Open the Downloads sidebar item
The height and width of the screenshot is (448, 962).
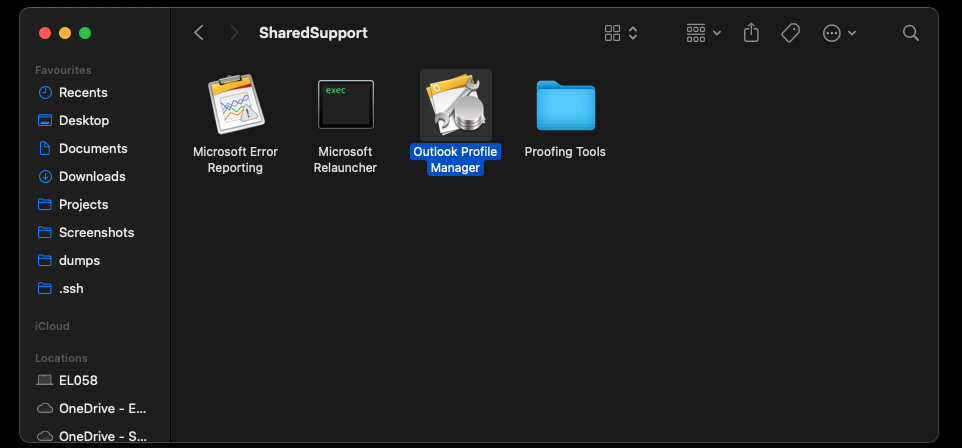point(92,176)
